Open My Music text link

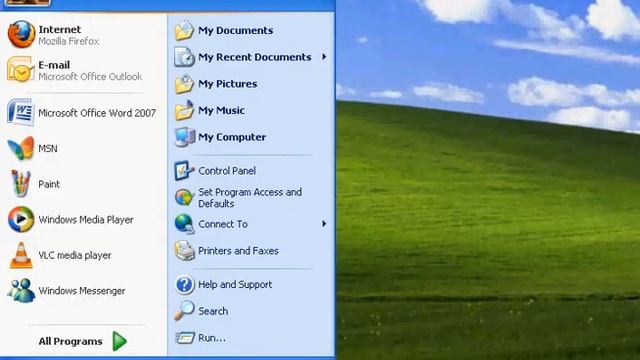tap(222, 110)
